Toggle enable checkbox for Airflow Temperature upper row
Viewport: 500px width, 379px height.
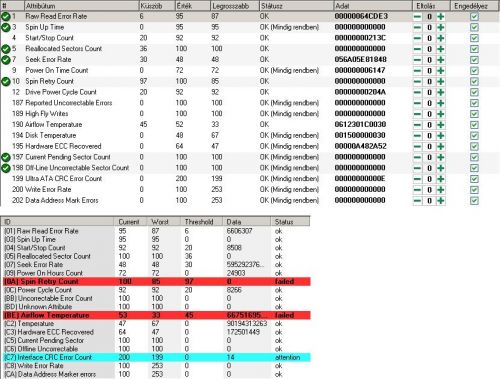click(x=474, y=125)
